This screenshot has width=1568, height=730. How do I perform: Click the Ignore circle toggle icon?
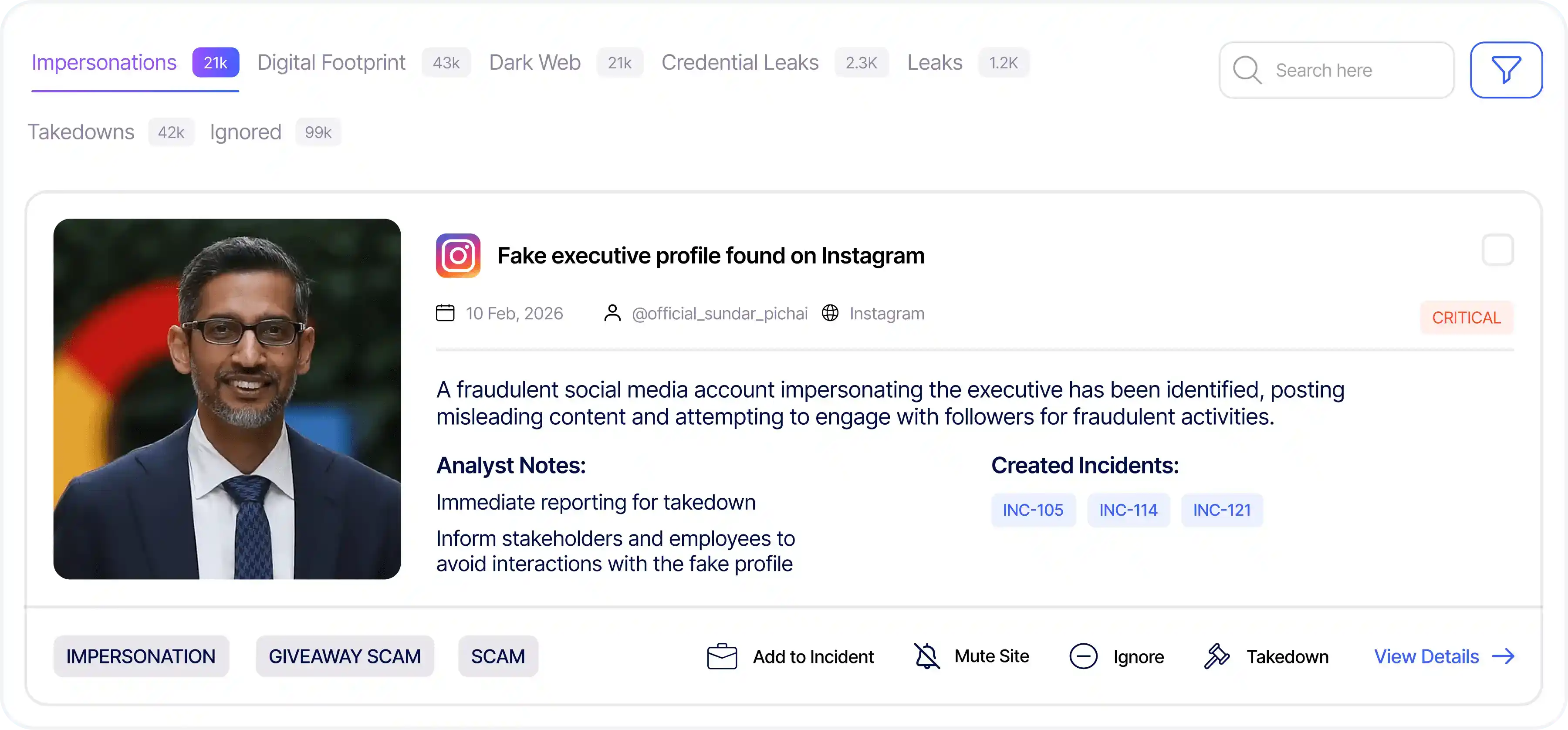1084,656
